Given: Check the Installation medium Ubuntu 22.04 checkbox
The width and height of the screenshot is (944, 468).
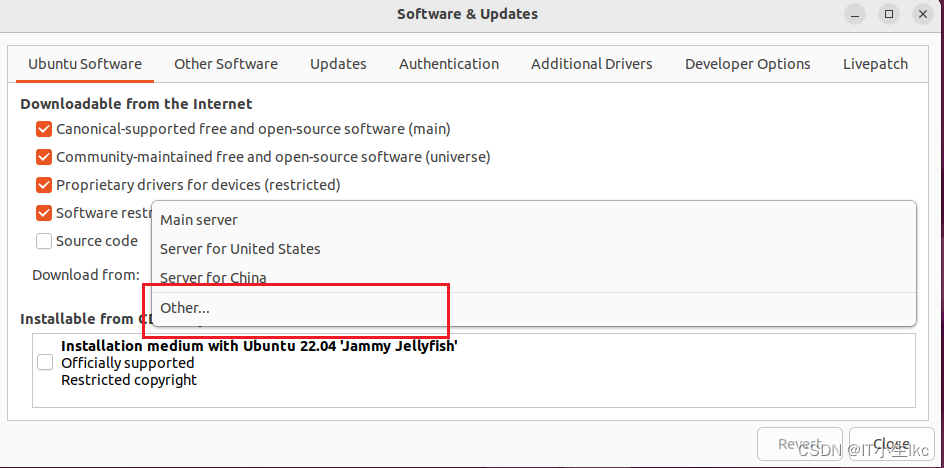Looking at the screenshot, I should tap(45, 363).
